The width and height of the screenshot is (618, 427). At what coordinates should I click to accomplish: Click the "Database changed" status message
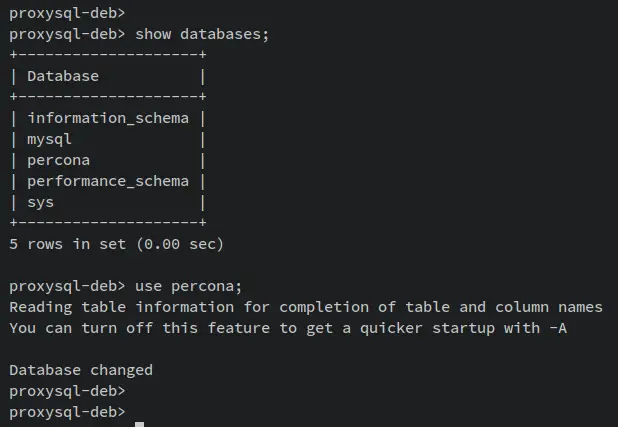pos(81,370)
